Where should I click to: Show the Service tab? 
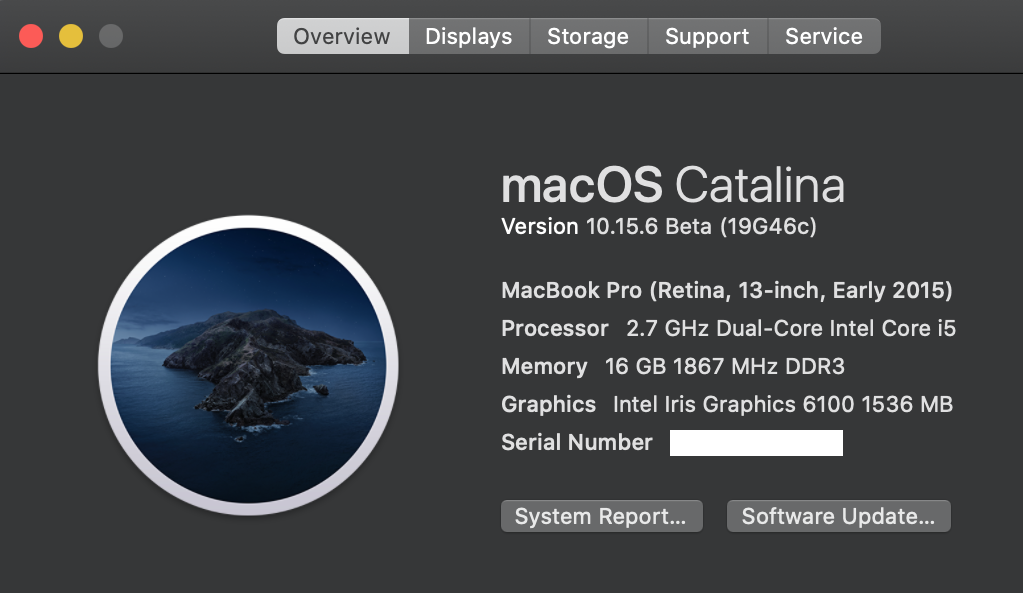(824, 37)
